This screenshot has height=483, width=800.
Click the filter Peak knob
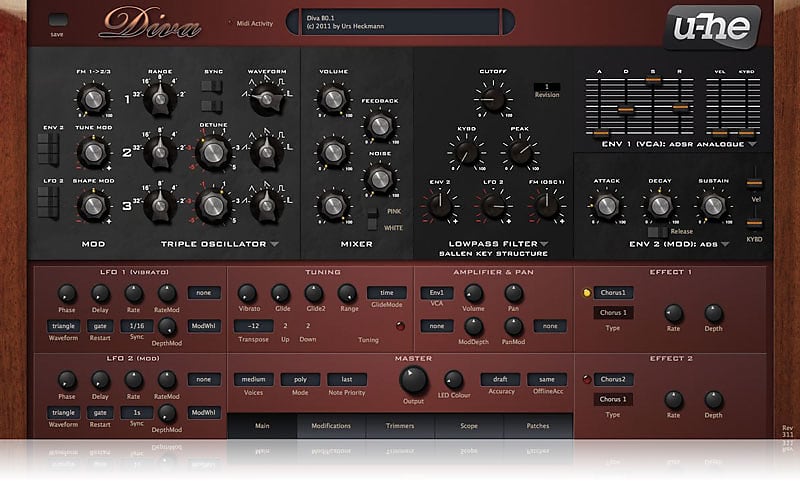tap(520, 152)
